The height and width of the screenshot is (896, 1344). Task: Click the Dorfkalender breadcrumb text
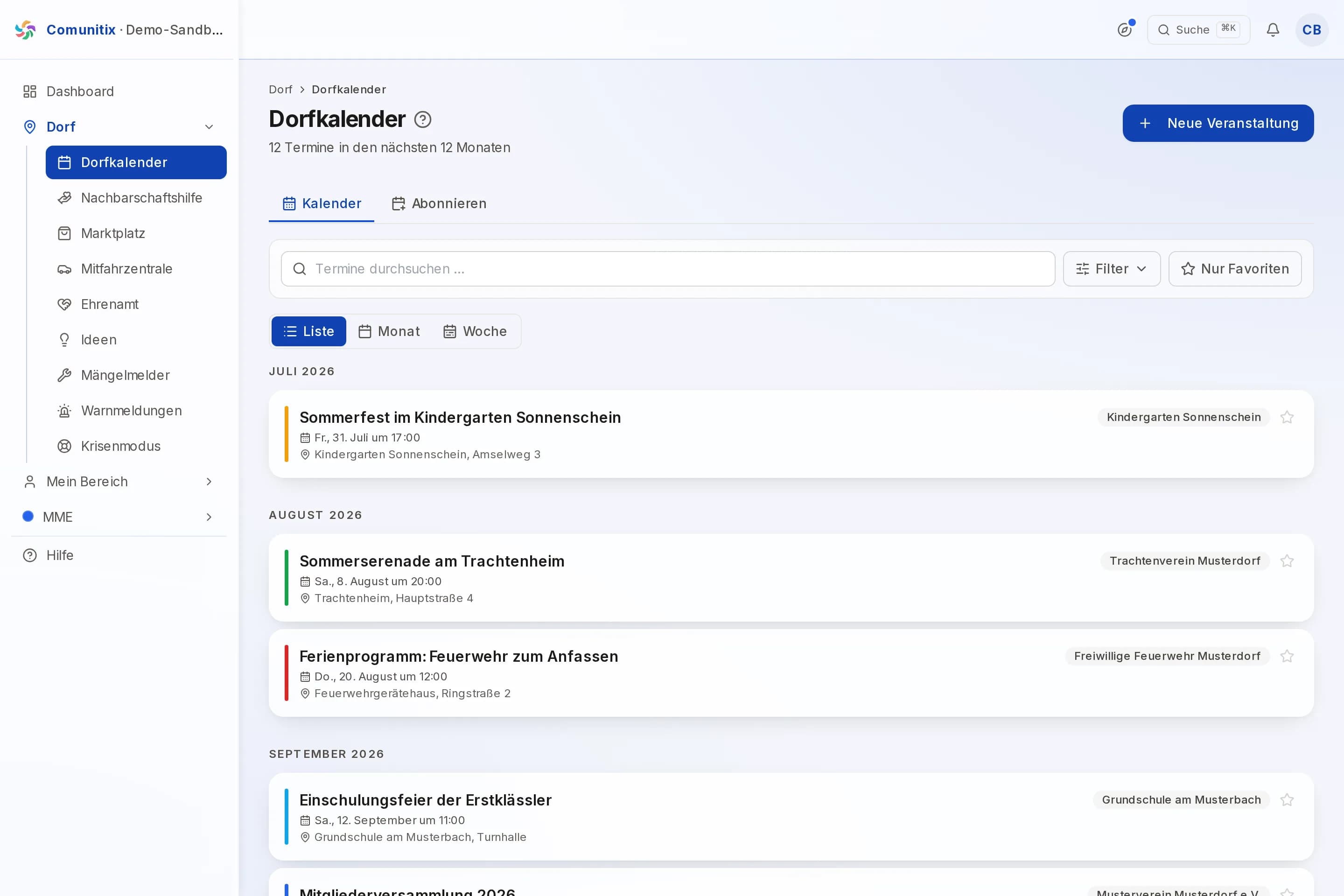[349, 90]
